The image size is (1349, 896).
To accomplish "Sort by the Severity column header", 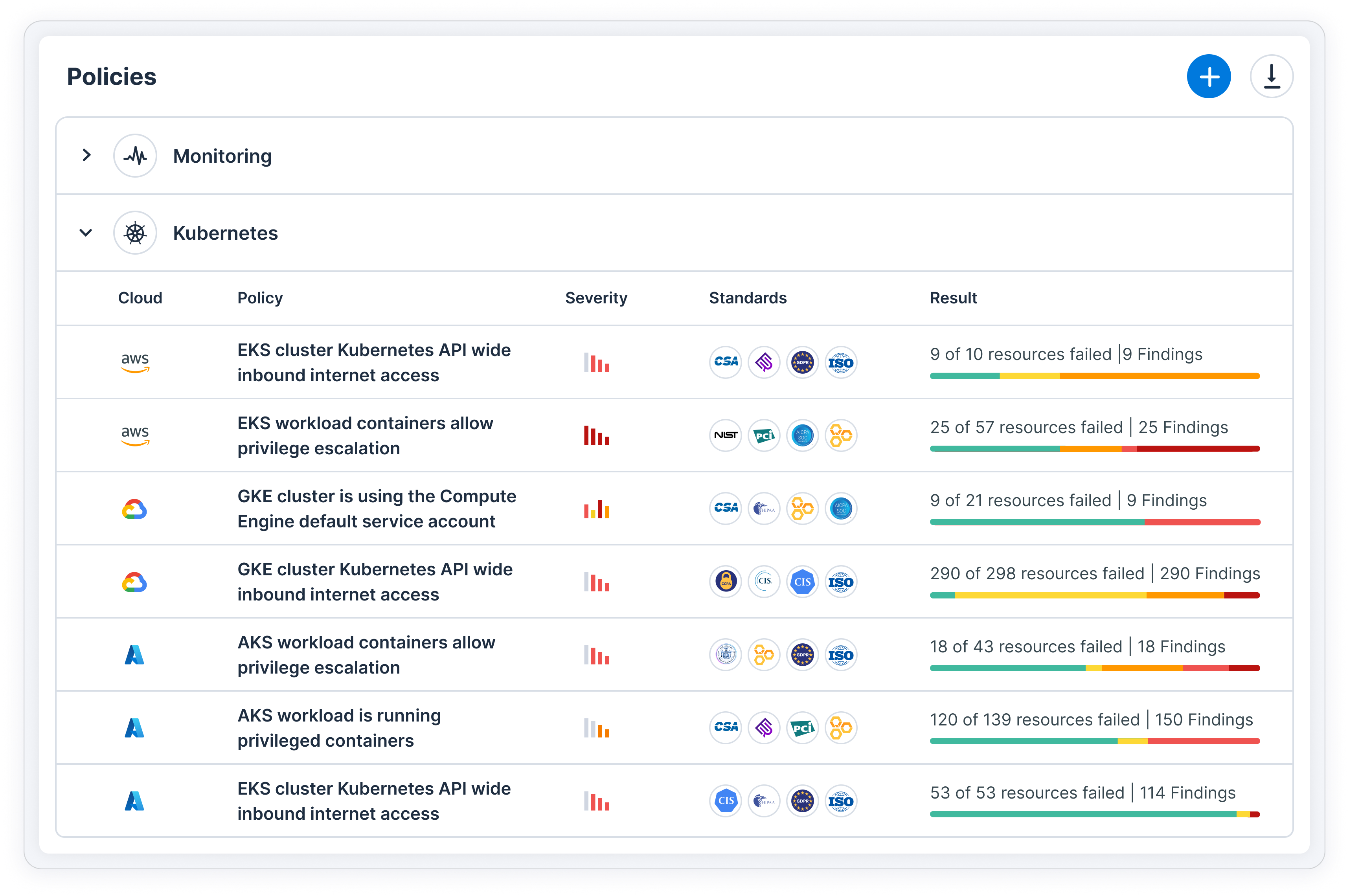I will (x=596, y=298).
